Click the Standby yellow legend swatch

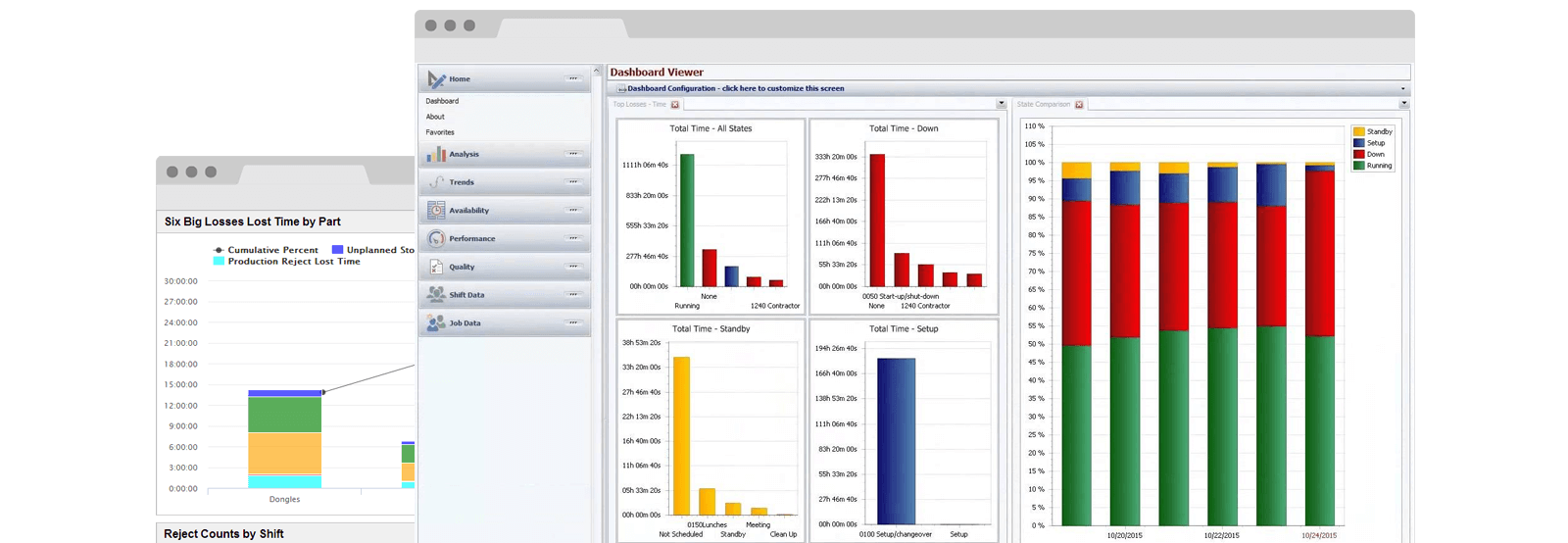[1359, 131]
